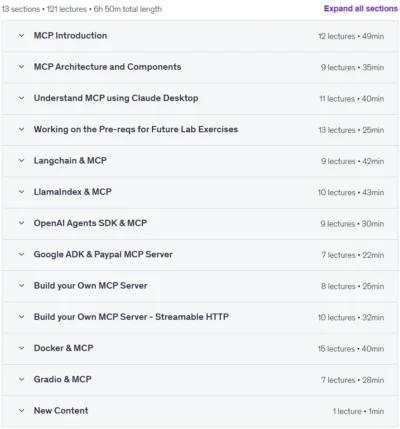This screenshot has width=400, height=429.
Task: Open Build your Own MCP Server - Streamable HTTP
Action: pyautogui.click(x=131, y=317)
